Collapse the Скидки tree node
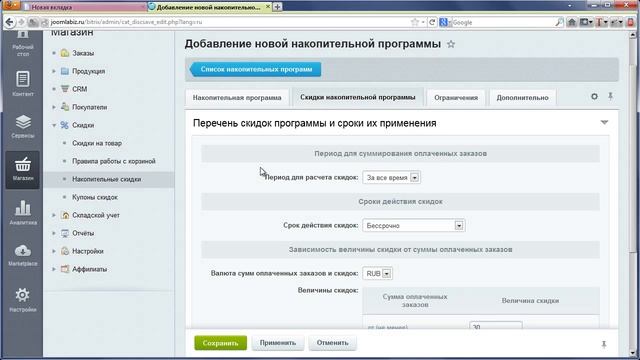Image resolution: width=640 pixels, height=360 pixels. click(54, 125)
